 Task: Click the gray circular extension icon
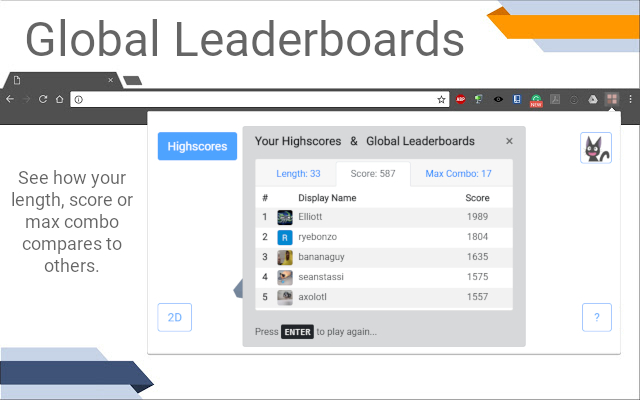point(574,99)
